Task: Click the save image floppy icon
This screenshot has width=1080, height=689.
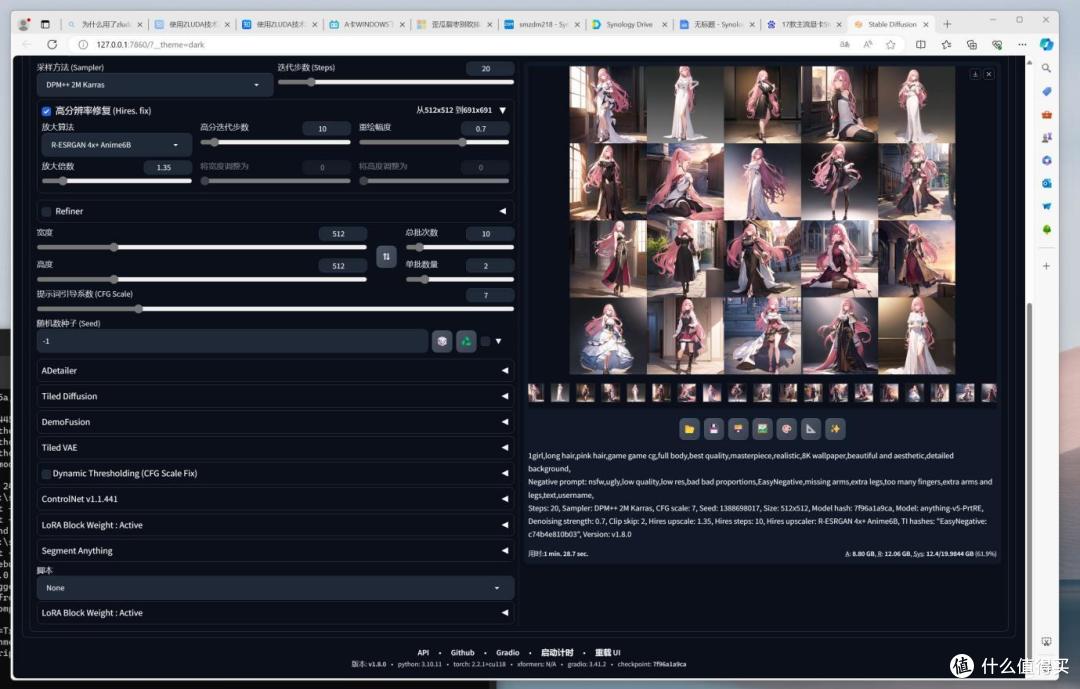Action: coord(714,429)
